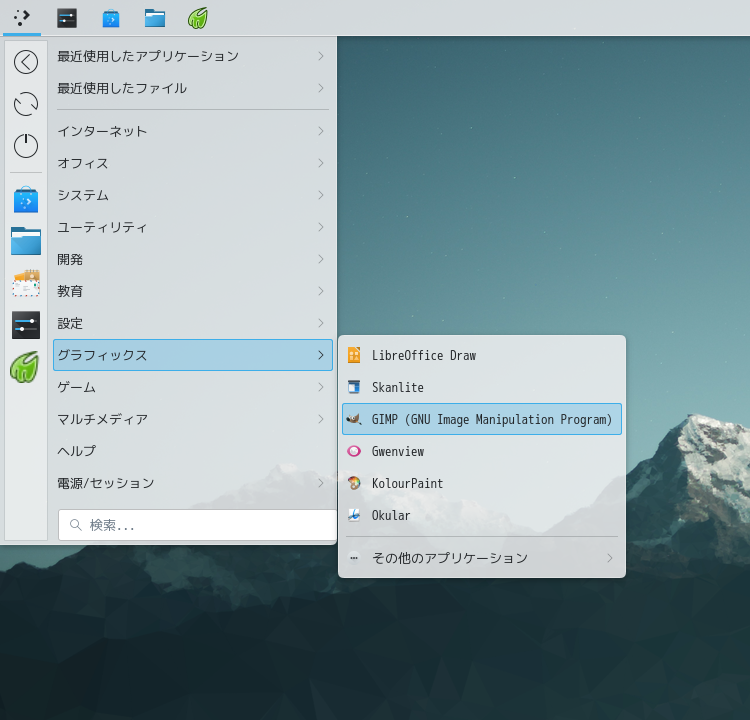Launch Skanlite from the submenu
Viewport: 750px width, 720px height.
[x=482, y=387]
